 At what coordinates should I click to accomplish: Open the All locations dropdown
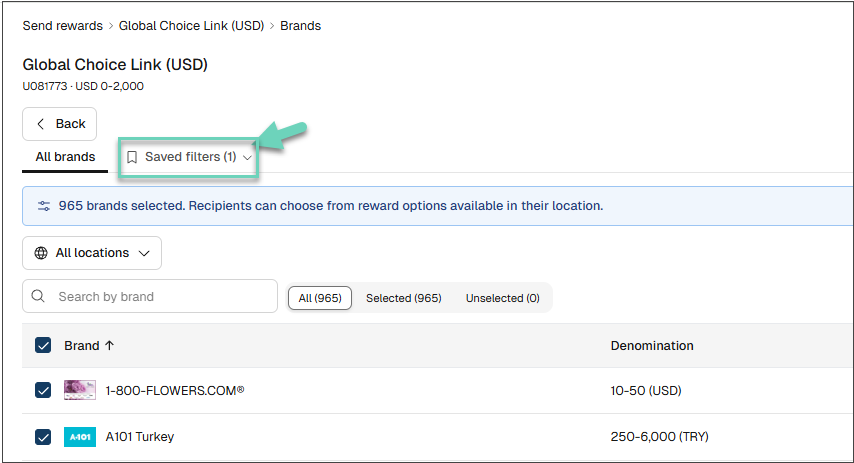(92, 253)
